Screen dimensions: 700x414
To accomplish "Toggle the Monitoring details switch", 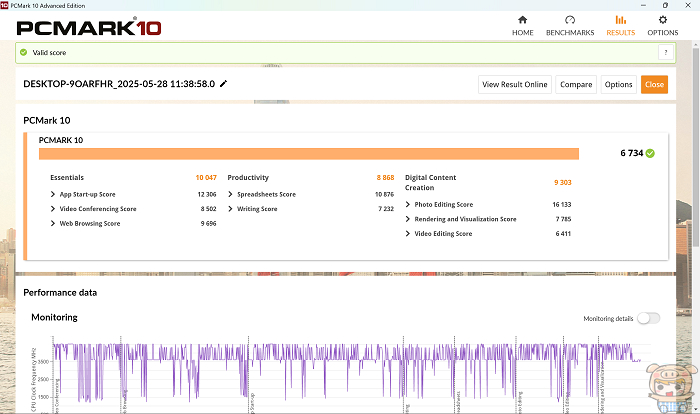I will tap(648, 318).
